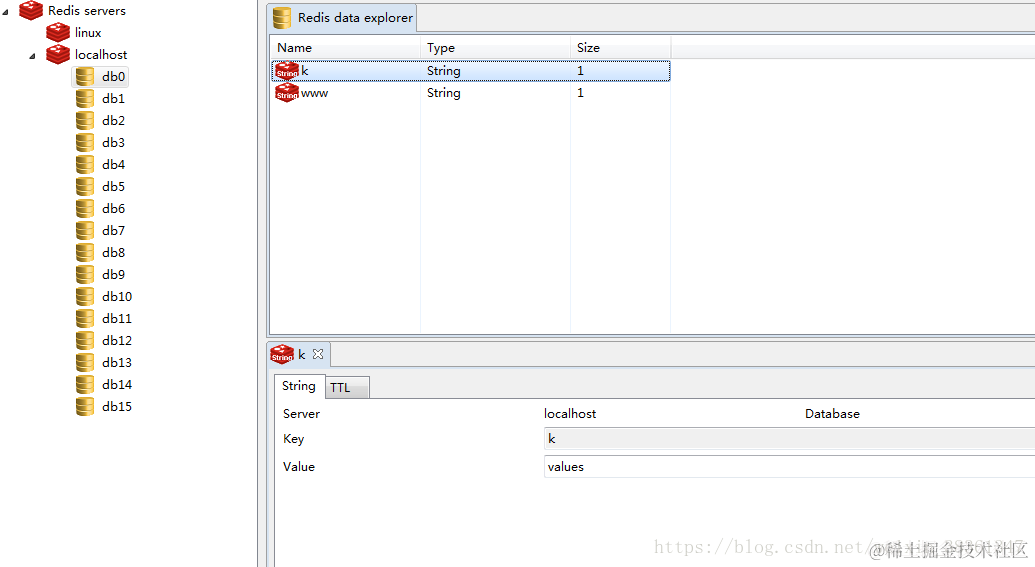Click the Key label in details form
1035x567 pixels.
[x=293, y=439]
